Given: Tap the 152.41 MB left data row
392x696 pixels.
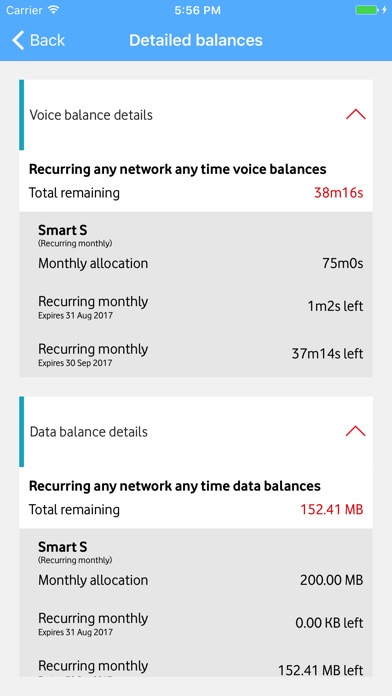Looking at the screenshot, I should coord(196,667).
